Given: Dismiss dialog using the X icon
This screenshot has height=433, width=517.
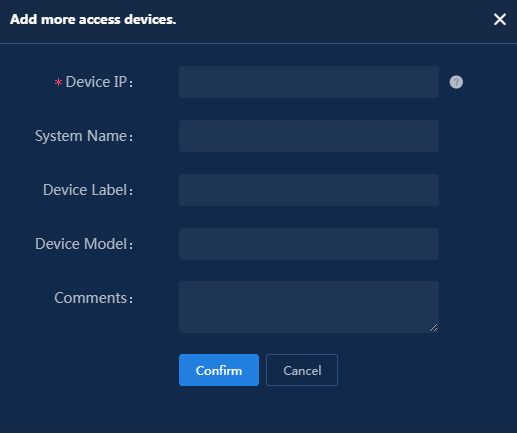Looking at the screenshot, I should coord(500,19).
